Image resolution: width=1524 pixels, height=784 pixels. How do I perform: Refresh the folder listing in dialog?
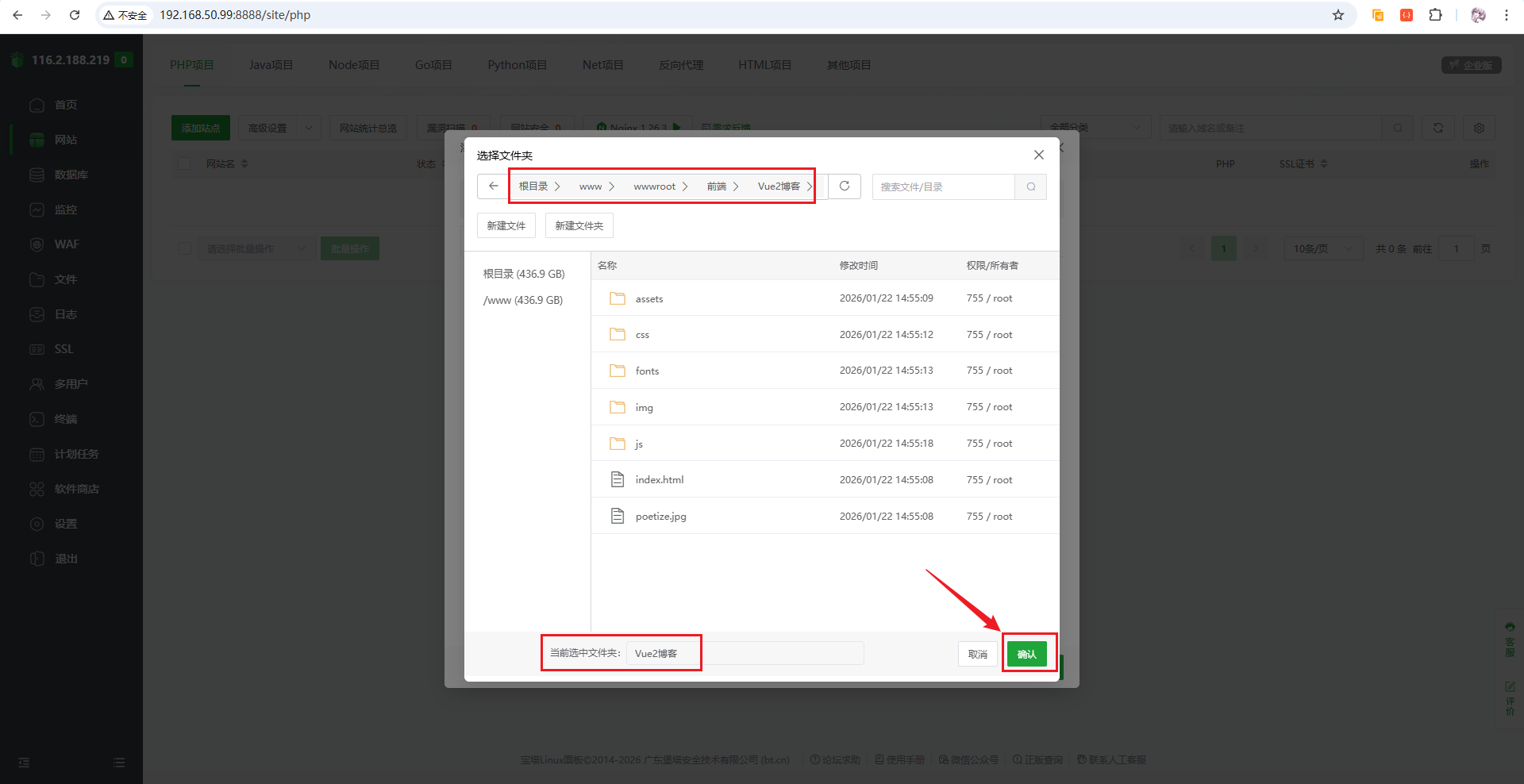[x=845, y=186]
